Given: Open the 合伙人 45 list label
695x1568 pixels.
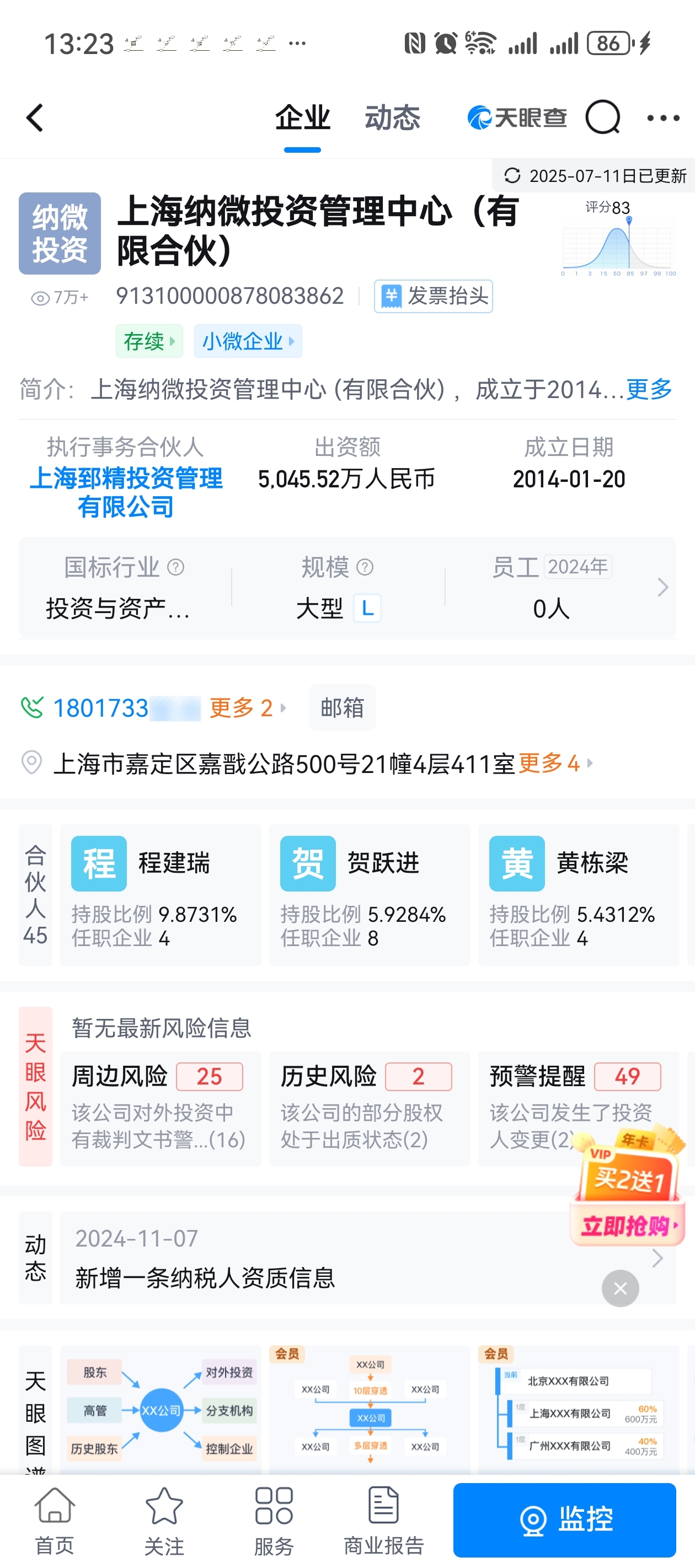Looking at the screenshot, I should 35,895.
